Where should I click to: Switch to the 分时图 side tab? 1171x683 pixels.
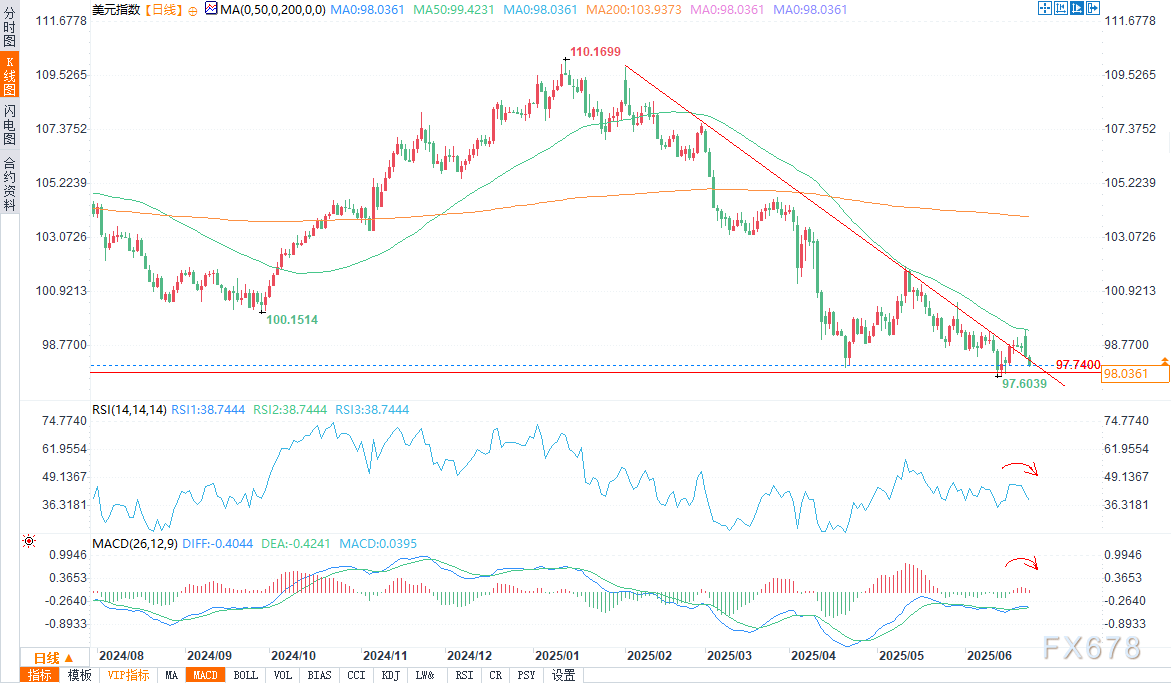point(10,25)
